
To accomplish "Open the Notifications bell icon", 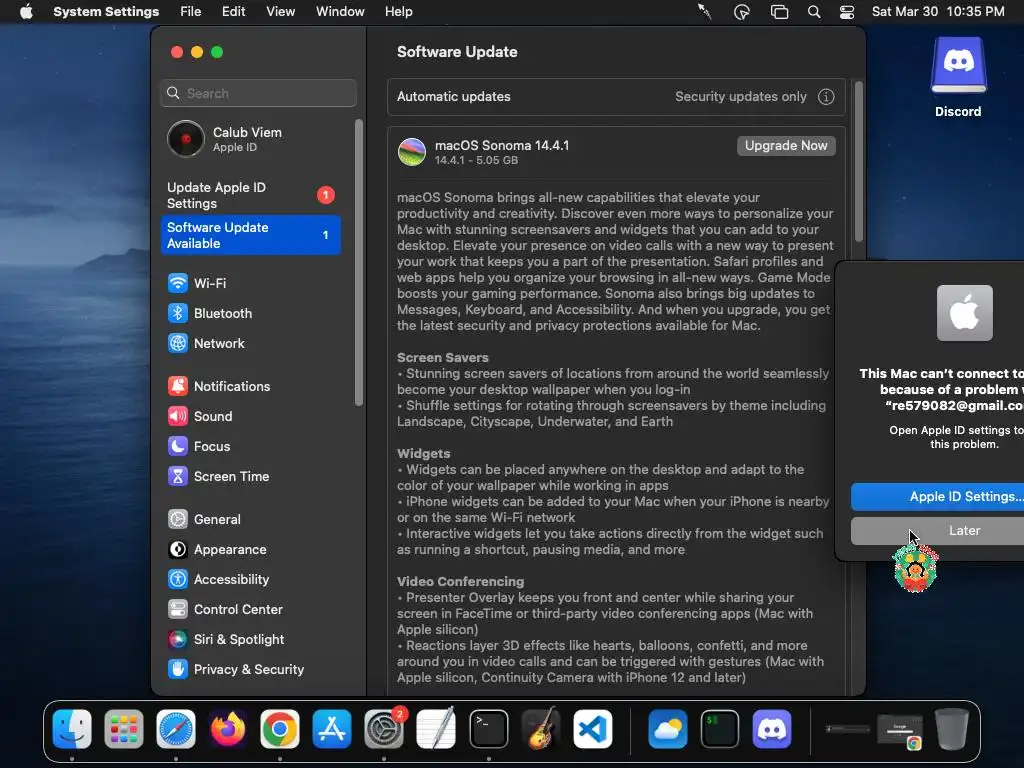I will 178,386.
